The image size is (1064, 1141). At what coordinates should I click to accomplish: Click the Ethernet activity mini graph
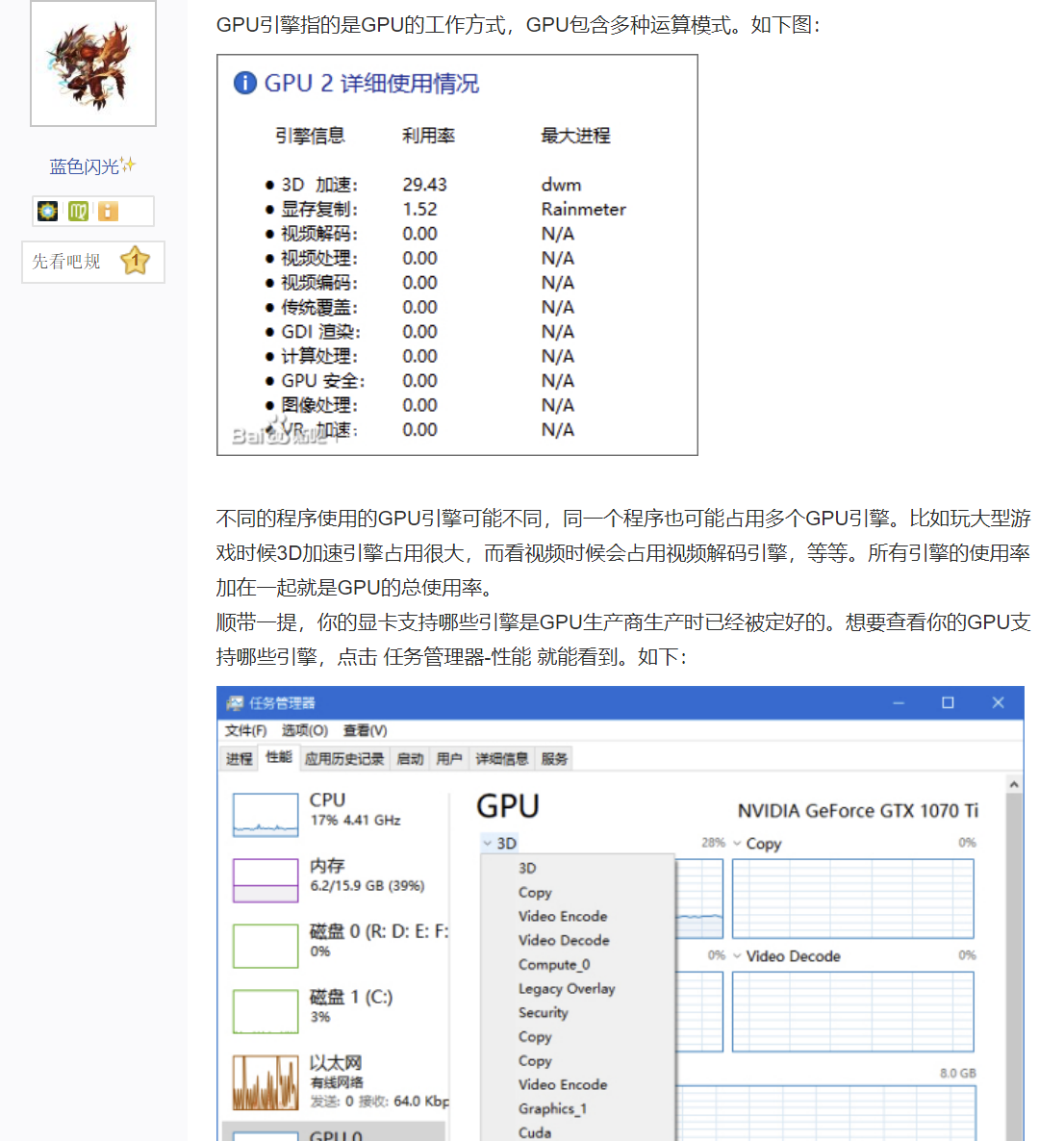[x=266, y=1082]
